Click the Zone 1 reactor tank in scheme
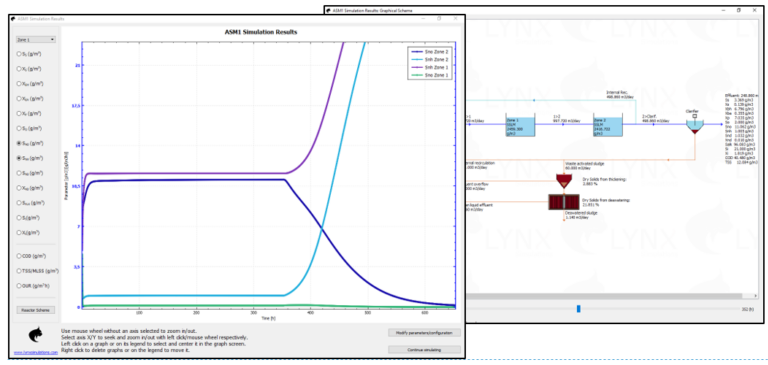 click(520, 125)
